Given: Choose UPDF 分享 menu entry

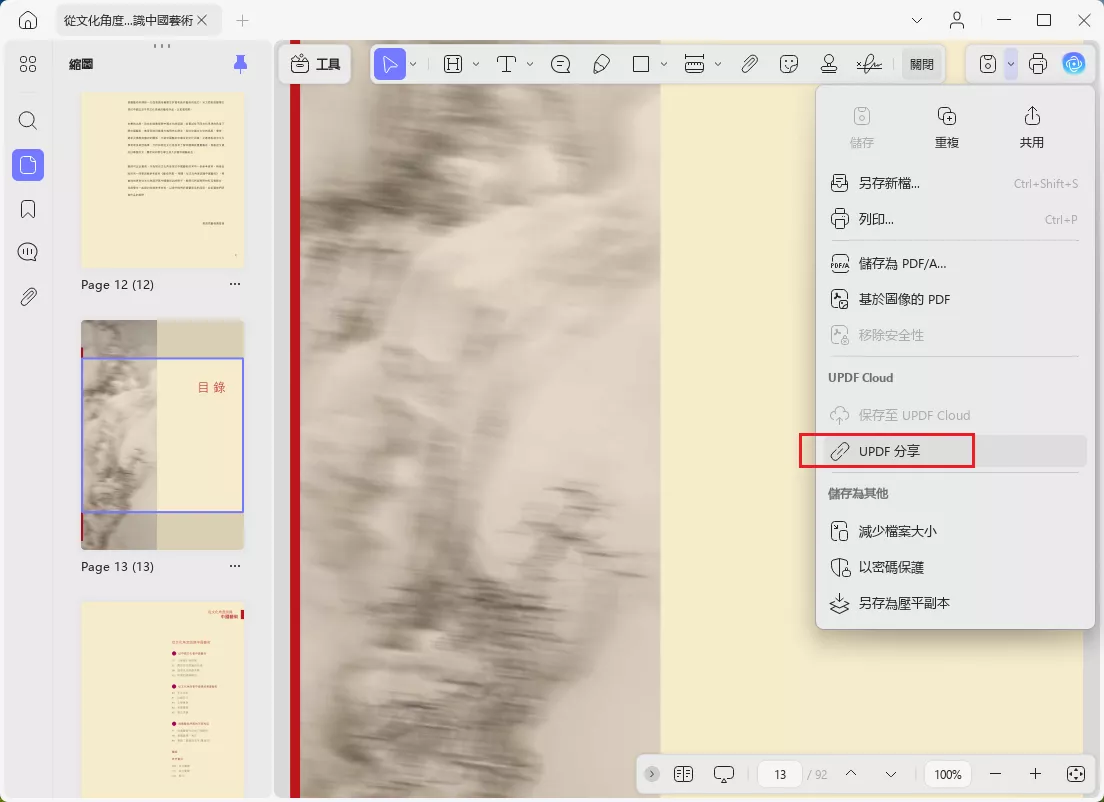Looking at the screenshot, I should point(955,451).
